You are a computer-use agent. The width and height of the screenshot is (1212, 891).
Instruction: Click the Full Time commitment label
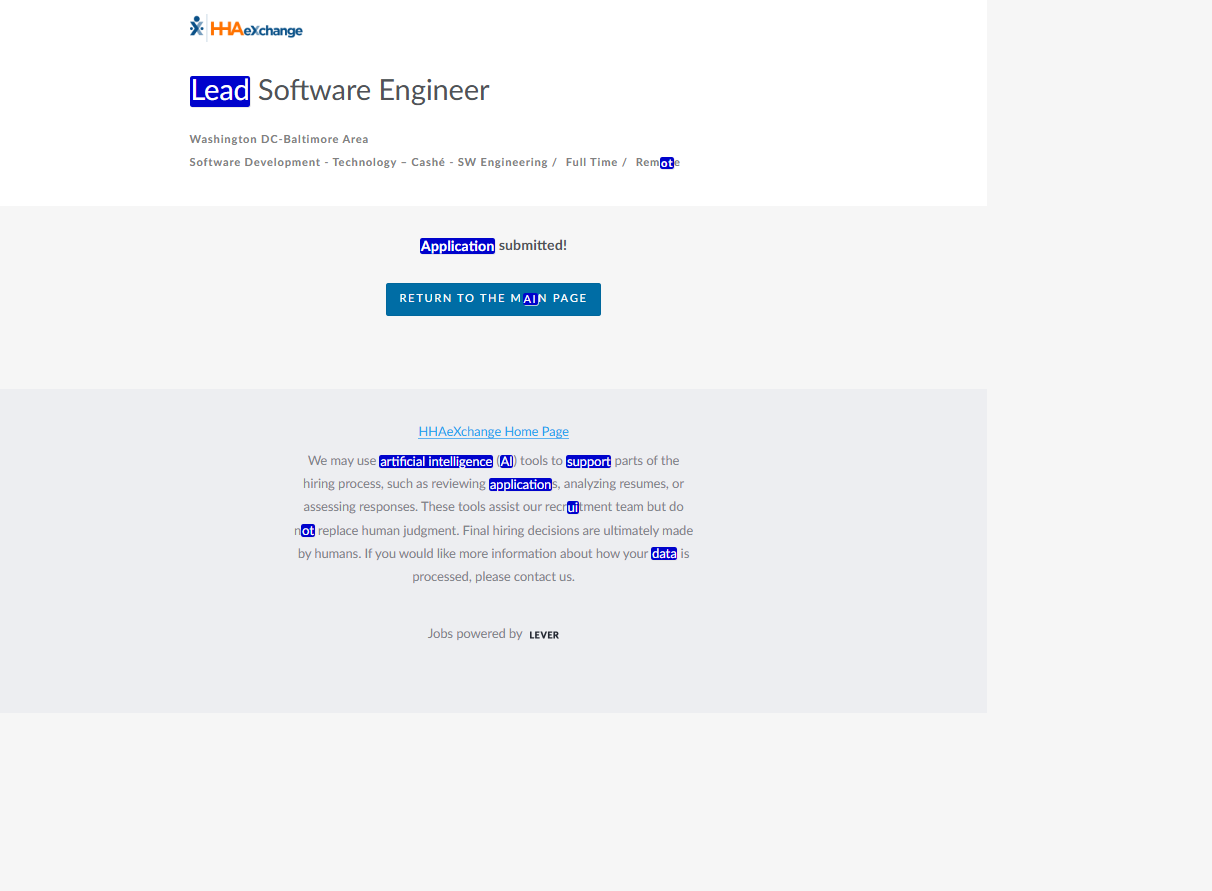point(591,163)
